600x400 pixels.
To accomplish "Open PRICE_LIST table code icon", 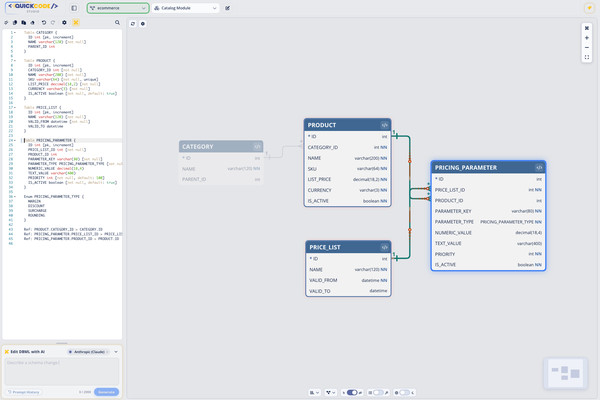I will (x=384, y=247).
